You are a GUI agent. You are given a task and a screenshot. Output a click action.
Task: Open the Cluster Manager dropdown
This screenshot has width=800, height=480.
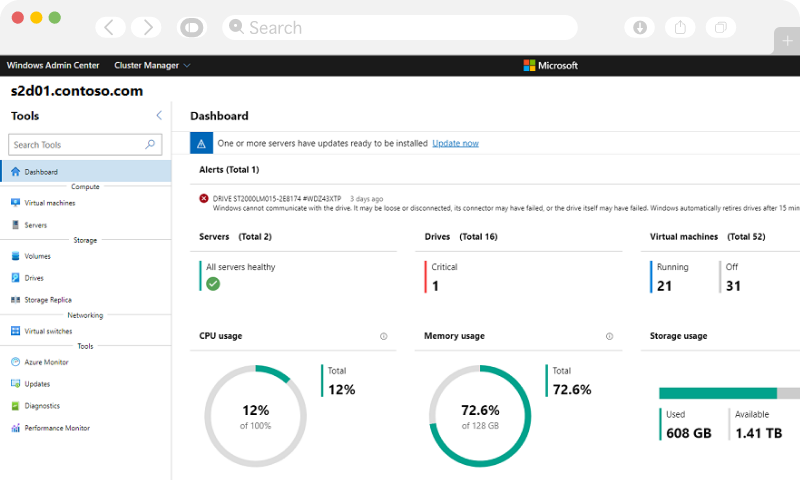point(152,65)
